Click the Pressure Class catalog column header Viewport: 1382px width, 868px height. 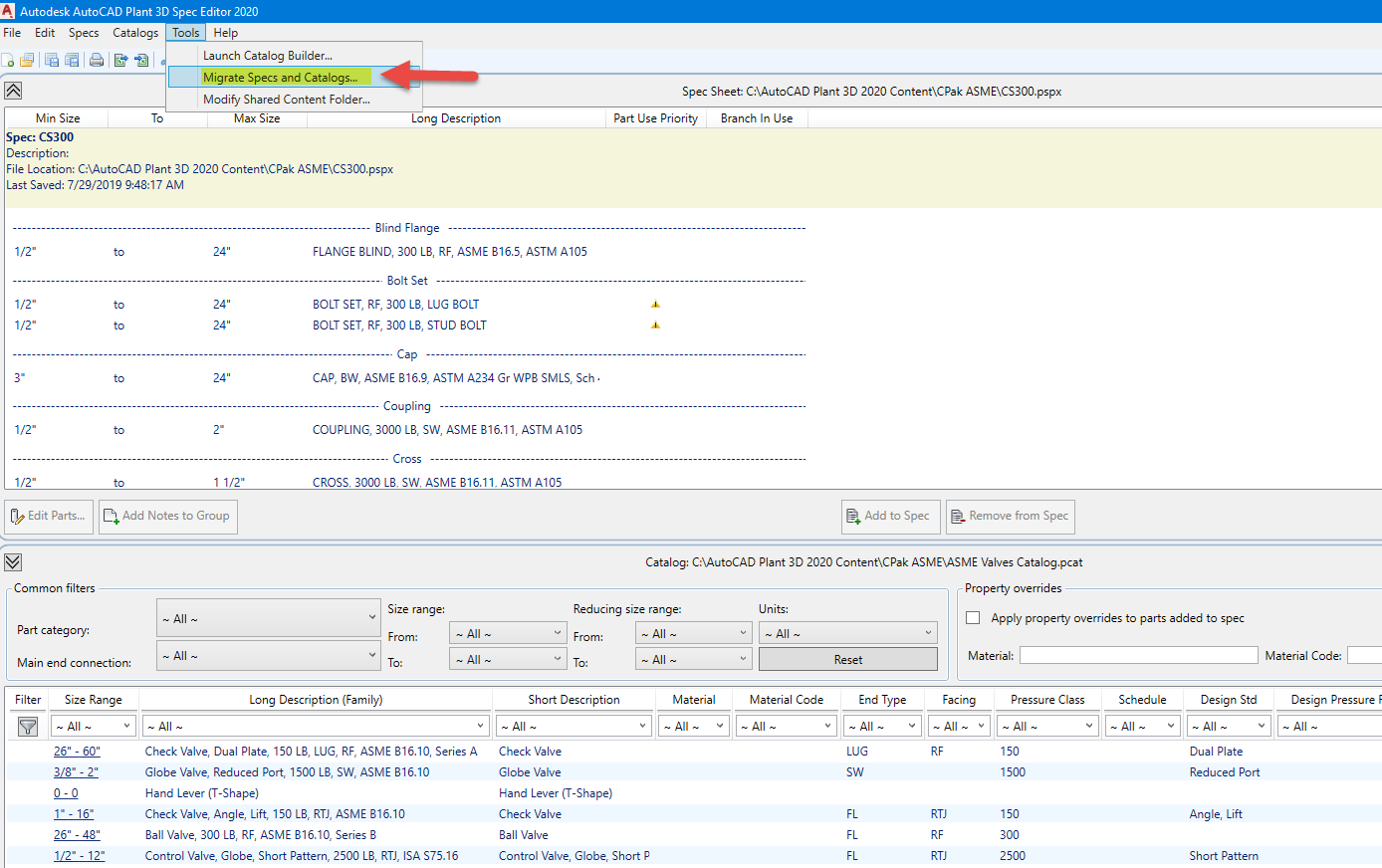1047,700
